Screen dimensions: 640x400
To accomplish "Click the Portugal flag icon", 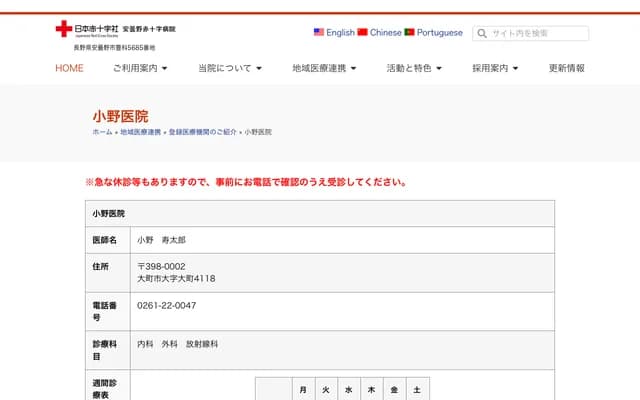I will point(410,32).
